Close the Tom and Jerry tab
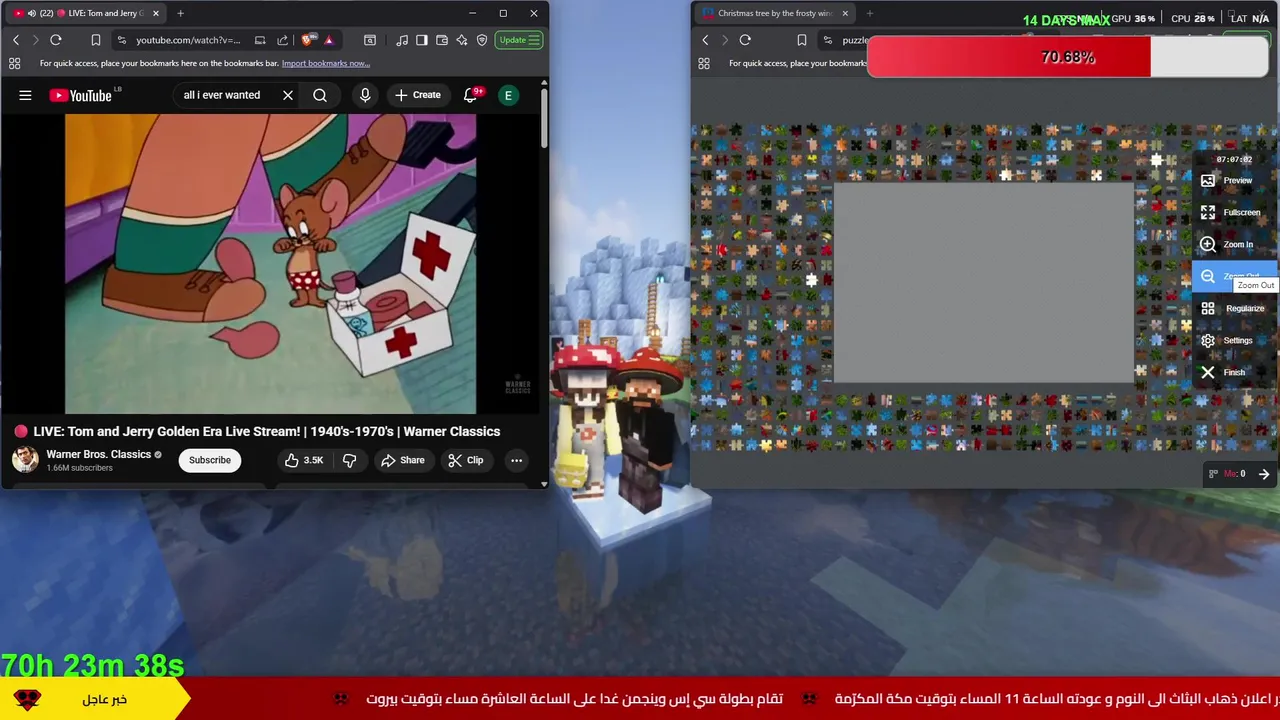The width and height of the screenshot is (1280, 720). (x=155, y=13)
